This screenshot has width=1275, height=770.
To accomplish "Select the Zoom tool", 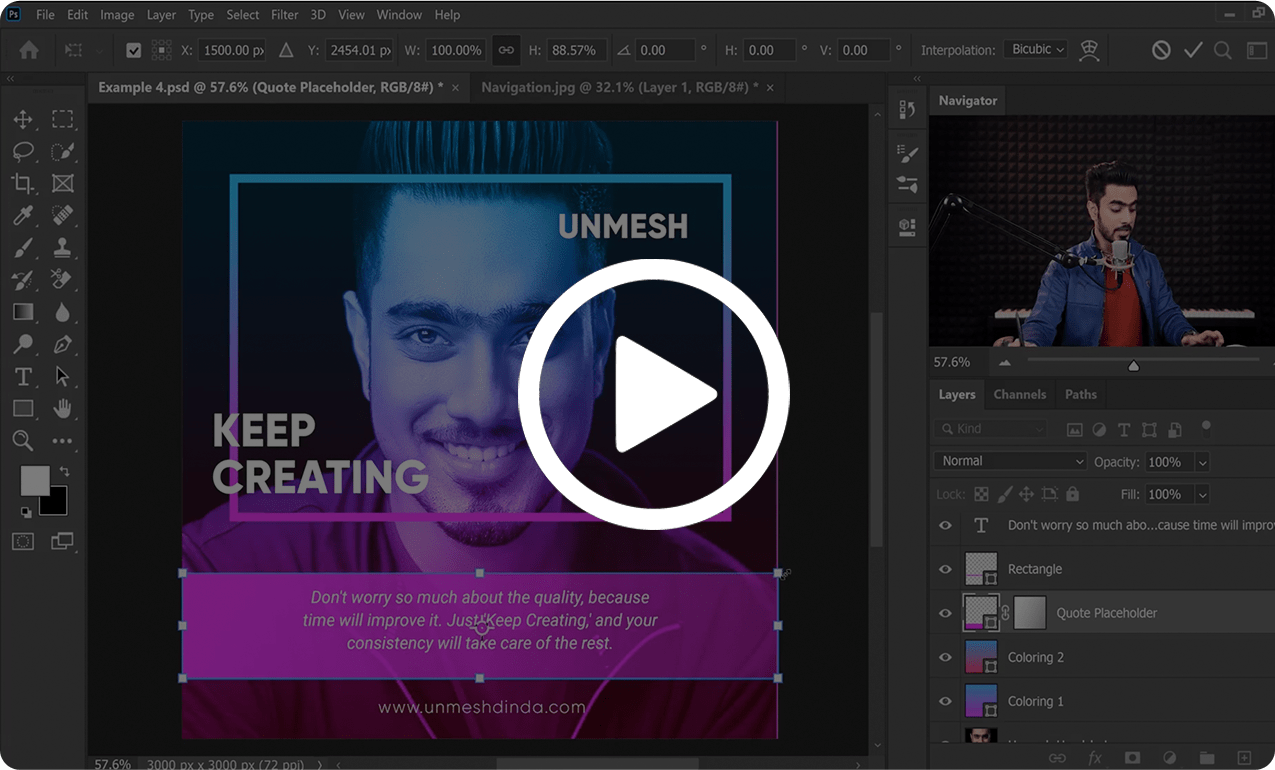I will [x=23, y=440].
